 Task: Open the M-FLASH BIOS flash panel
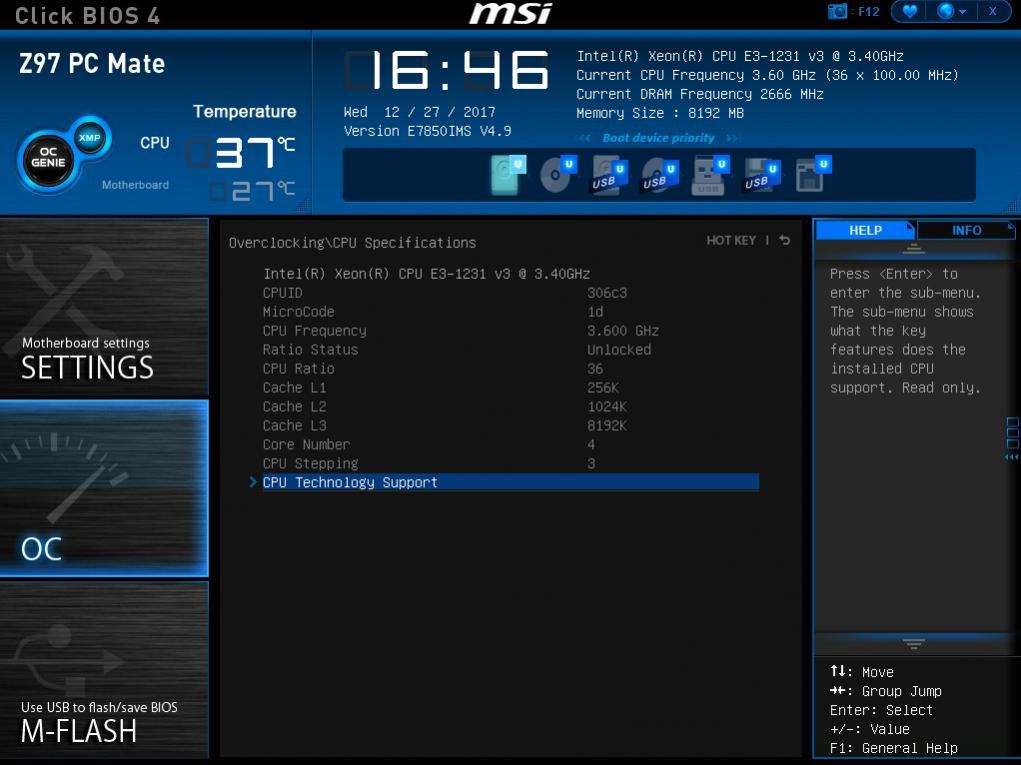(104, 669)
